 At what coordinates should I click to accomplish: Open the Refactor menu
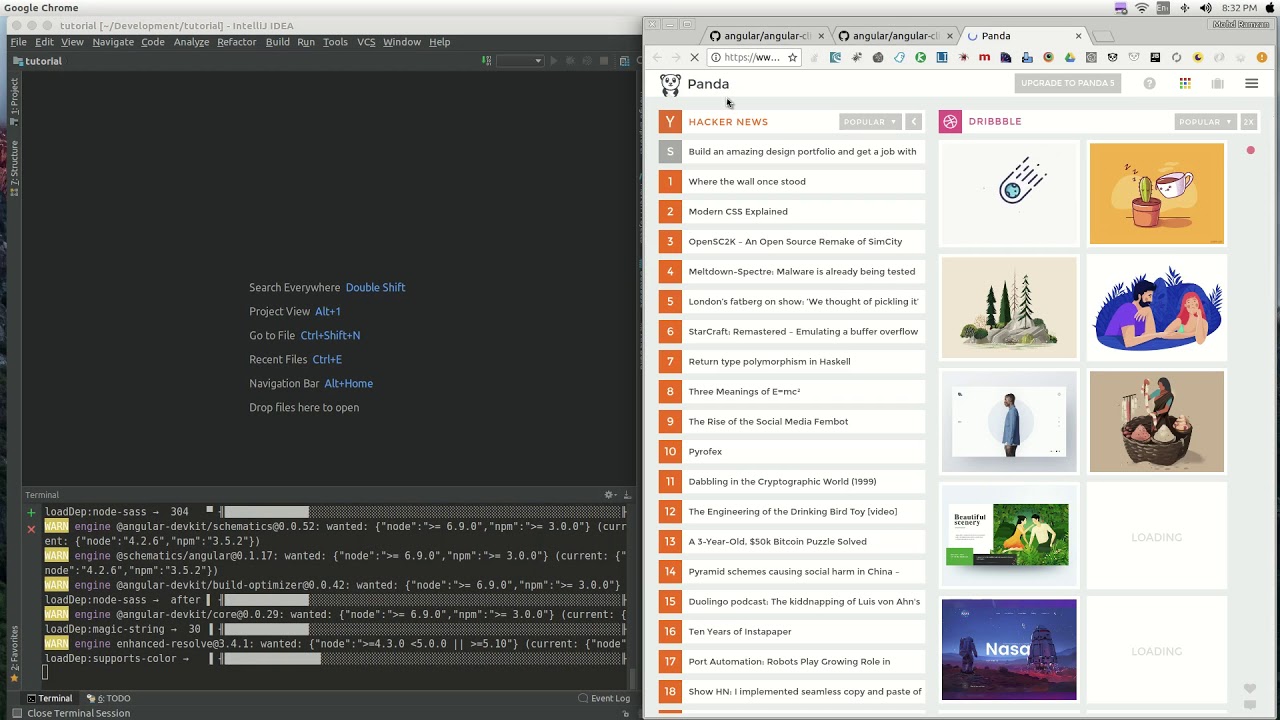(237, 42)
